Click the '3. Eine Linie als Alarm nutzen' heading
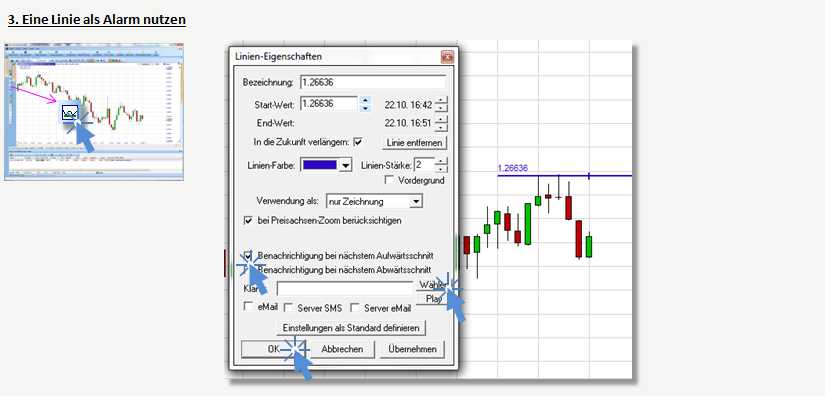825x396 pixels. coord(97,20)
